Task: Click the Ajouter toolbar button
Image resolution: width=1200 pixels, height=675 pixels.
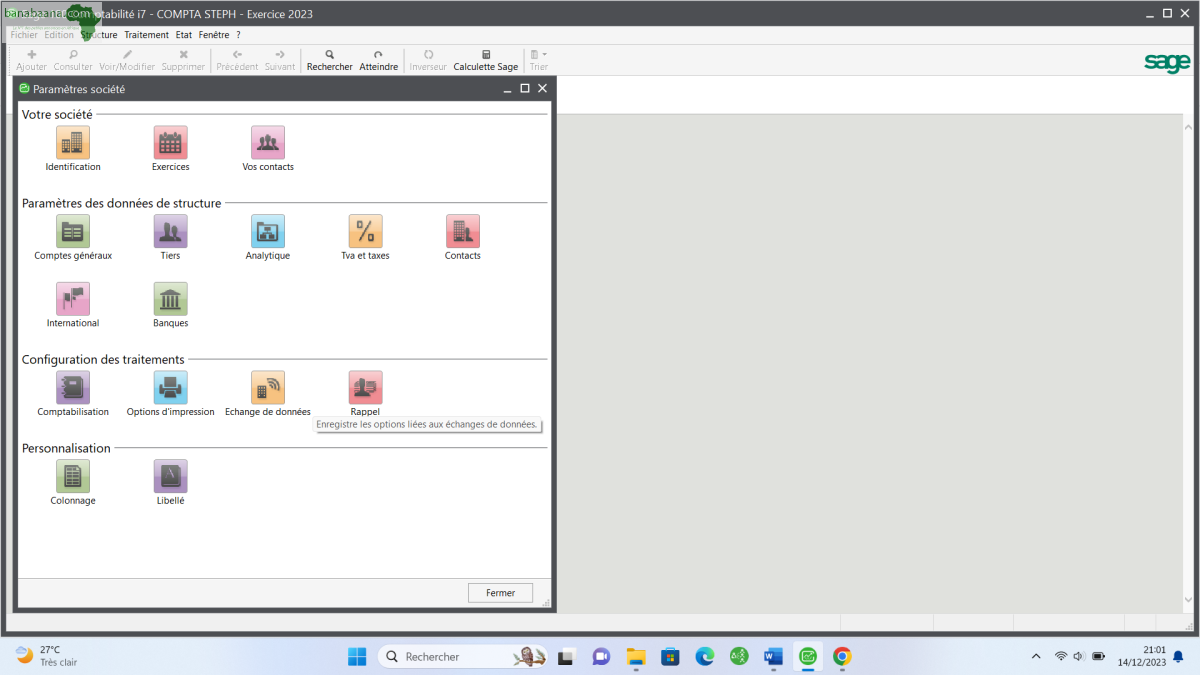Action: (x=31, y=60)
